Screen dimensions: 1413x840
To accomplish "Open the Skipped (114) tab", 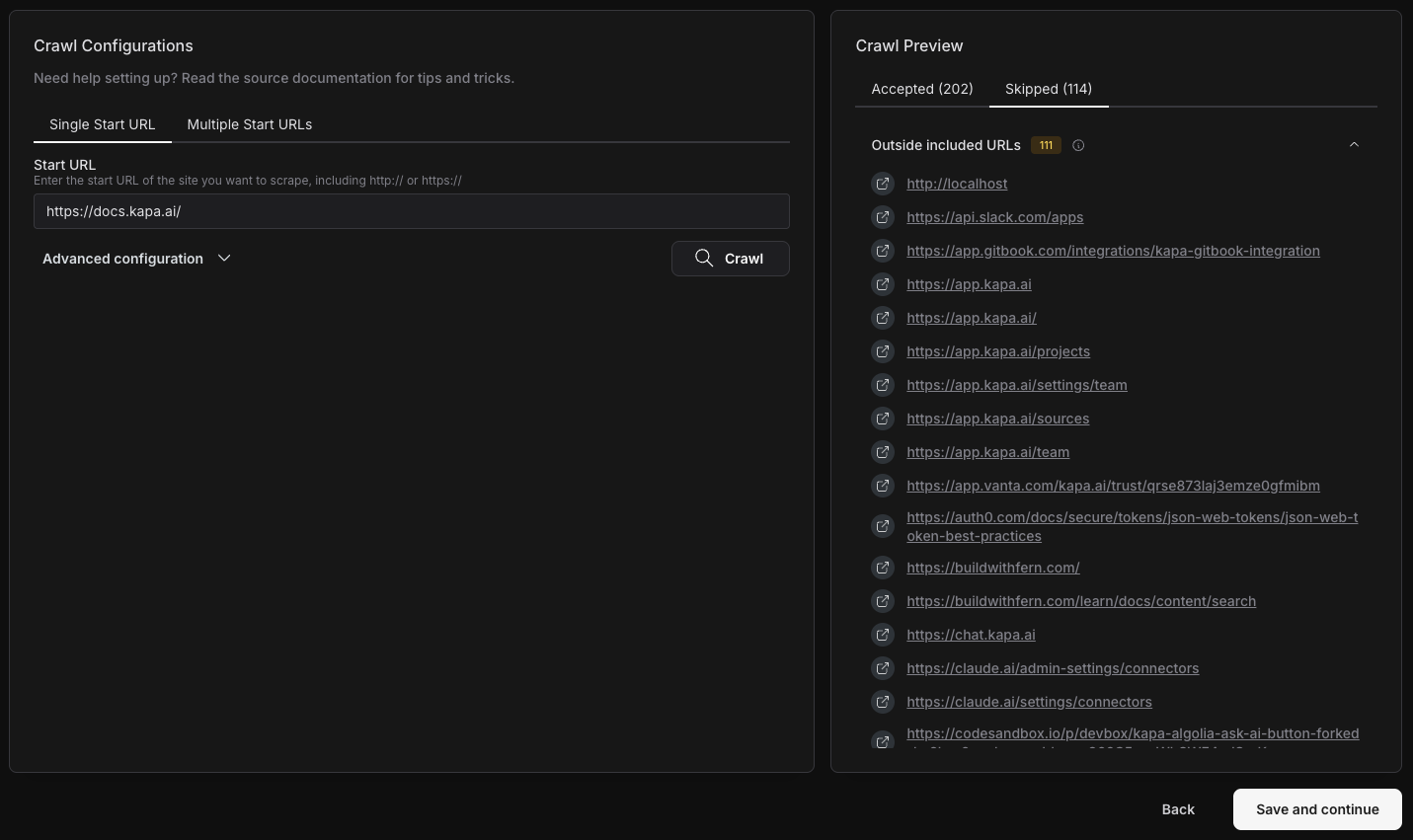I will pyautogui.click(x=1049, y=89).
